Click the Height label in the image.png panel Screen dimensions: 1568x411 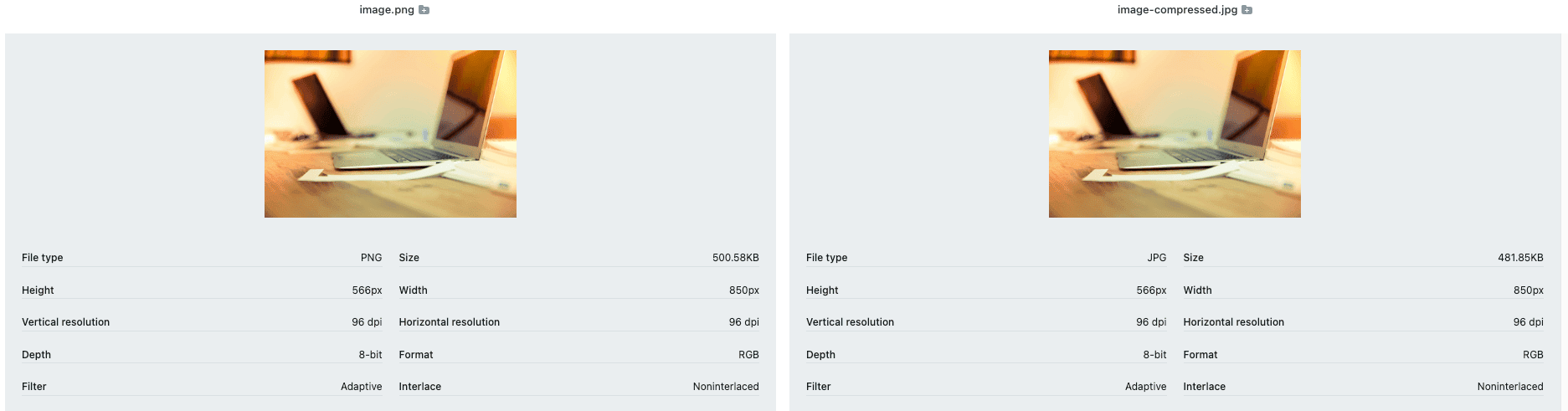38,290
